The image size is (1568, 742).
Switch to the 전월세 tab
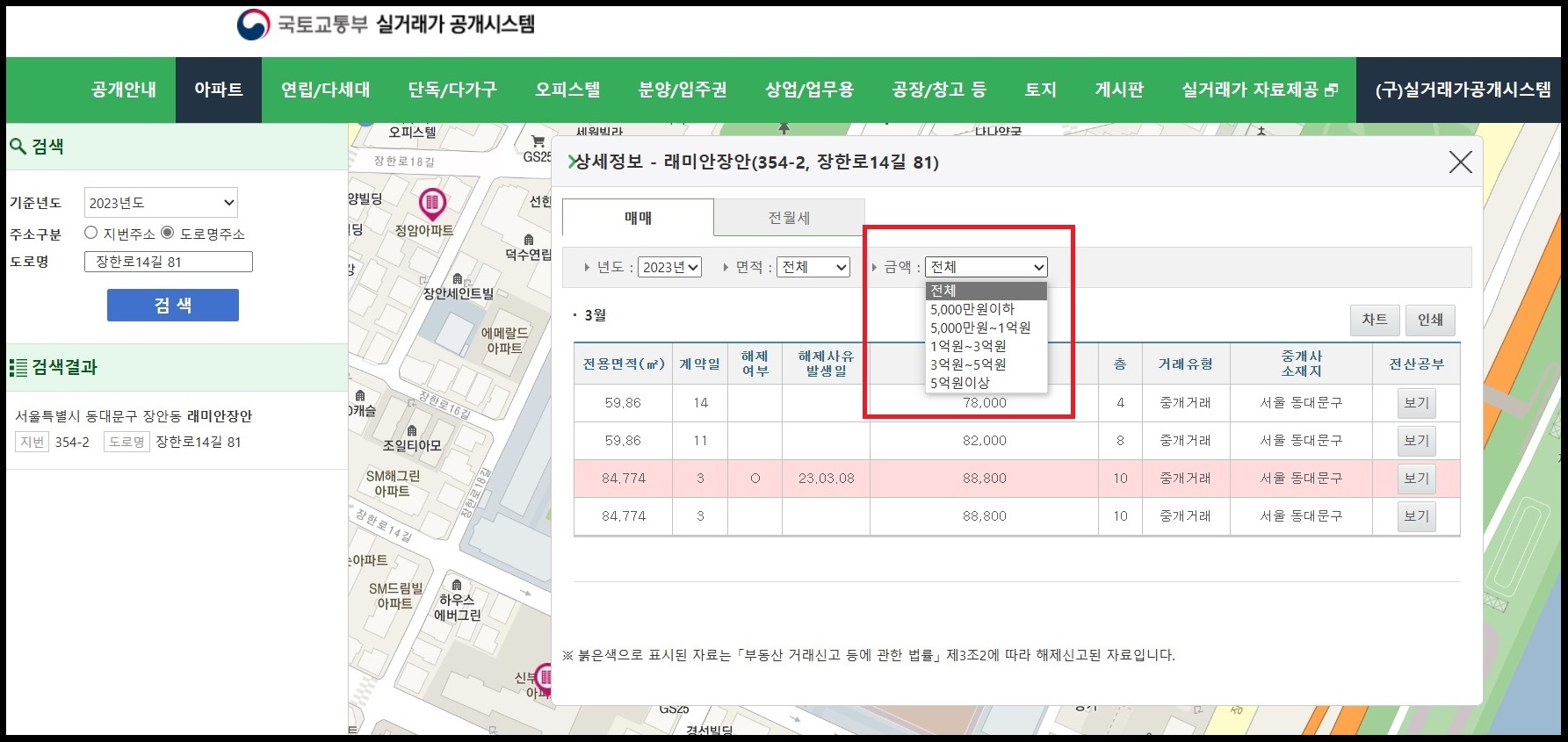(789, 218)
